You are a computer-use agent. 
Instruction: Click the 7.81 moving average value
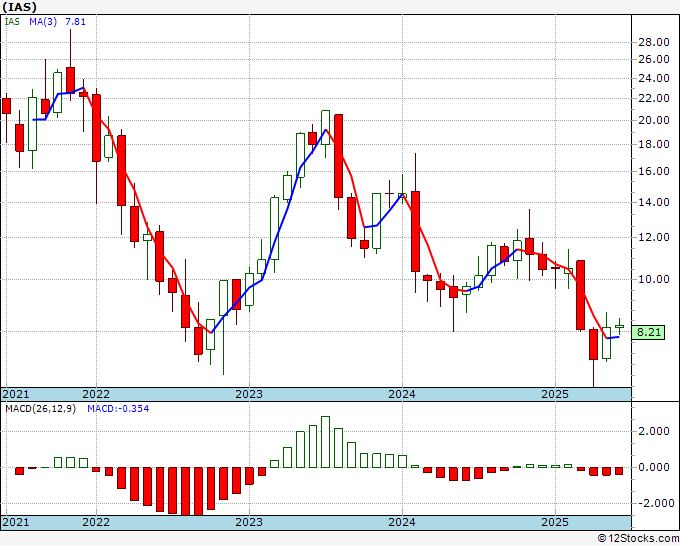75,21
